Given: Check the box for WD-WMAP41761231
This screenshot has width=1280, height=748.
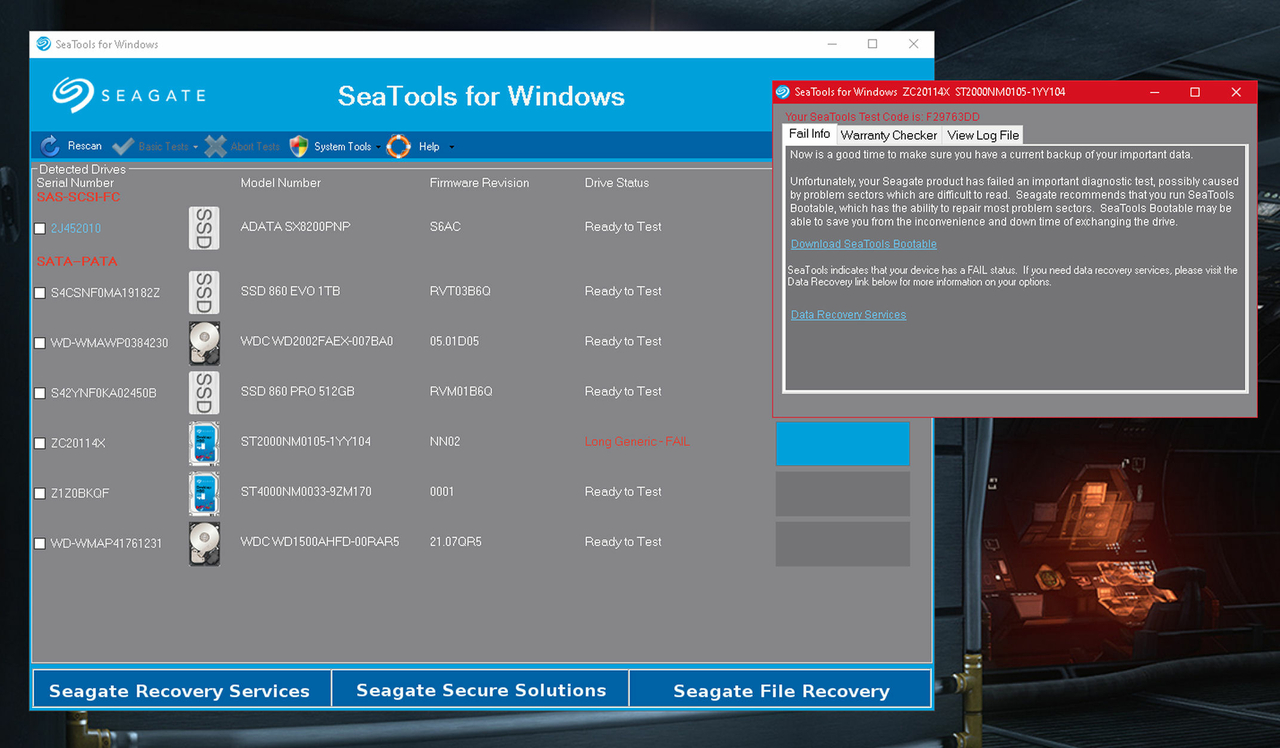Looking at the screenshot, I should pos(40,544).
